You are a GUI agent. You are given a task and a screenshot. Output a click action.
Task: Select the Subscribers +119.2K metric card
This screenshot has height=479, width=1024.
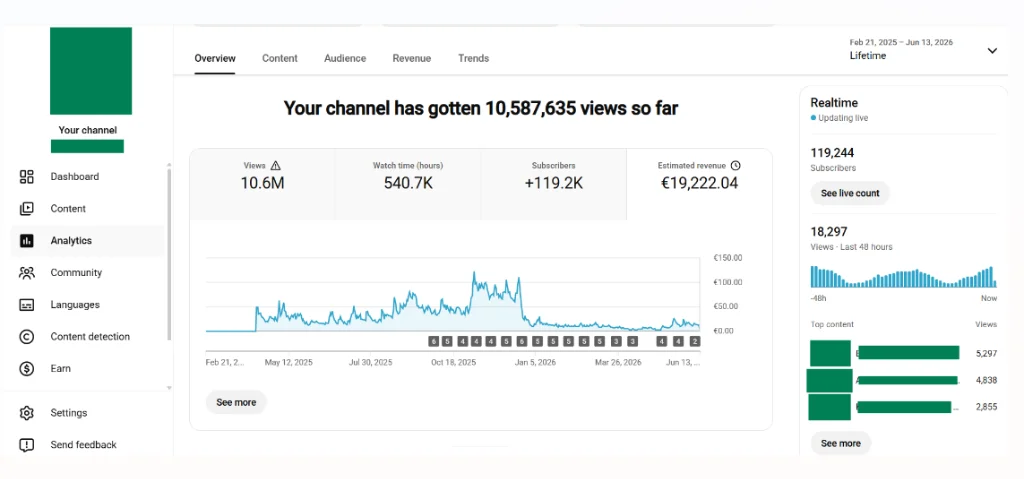pos(554,184)
